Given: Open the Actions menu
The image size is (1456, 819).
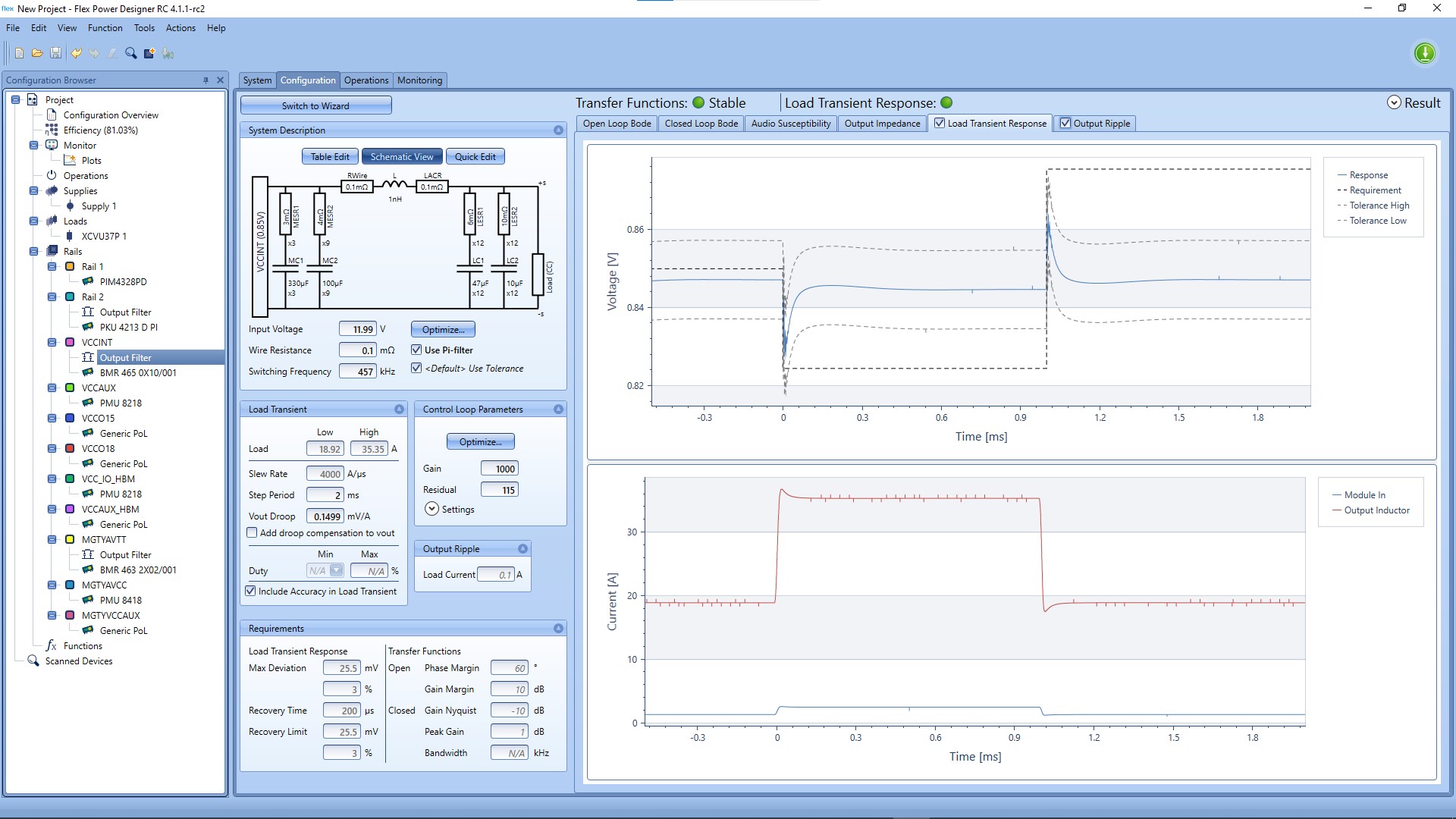Looking at the screenshot, I should point(180,28).
